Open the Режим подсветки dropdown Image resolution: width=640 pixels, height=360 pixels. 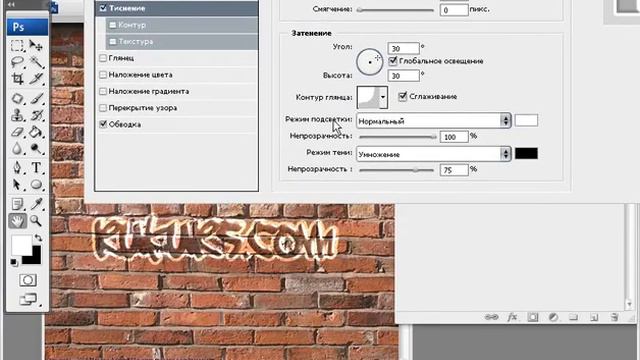433,121
